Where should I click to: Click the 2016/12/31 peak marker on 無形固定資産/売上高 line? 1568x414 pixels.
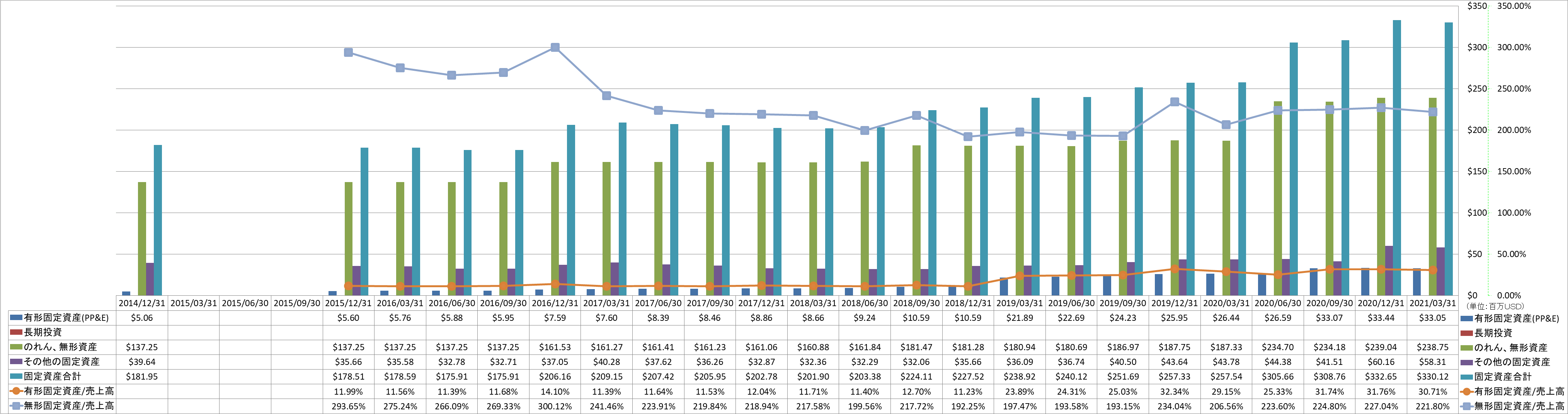coord(555,48)
